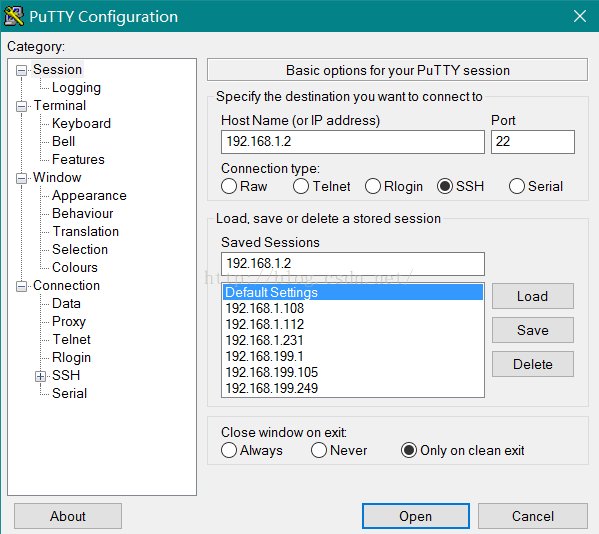Click the Cancel button
The image size is (599, 534).
[x=533, y=516]
